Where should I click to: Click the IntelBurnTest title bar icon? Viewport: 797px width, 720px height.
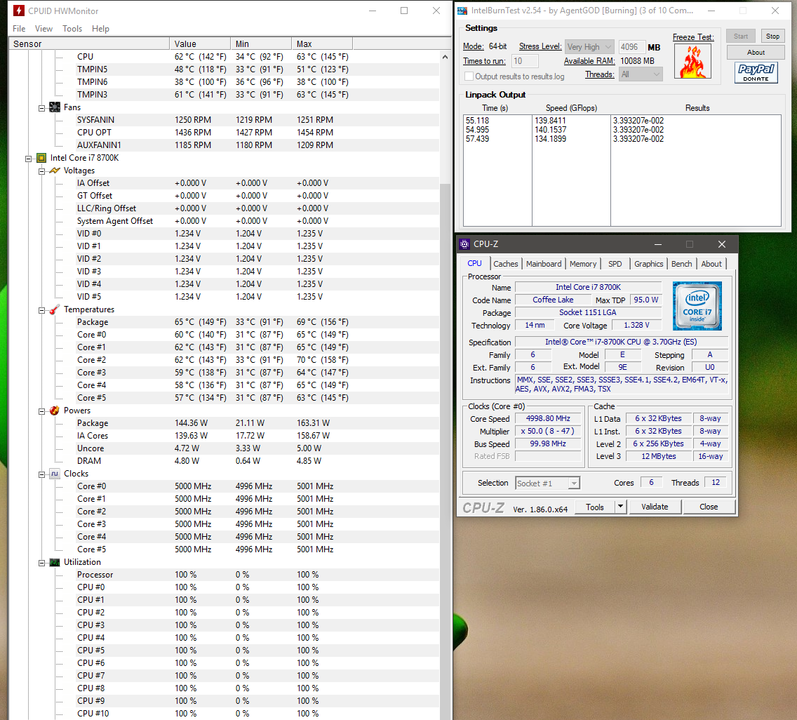(x=462, y=11)
